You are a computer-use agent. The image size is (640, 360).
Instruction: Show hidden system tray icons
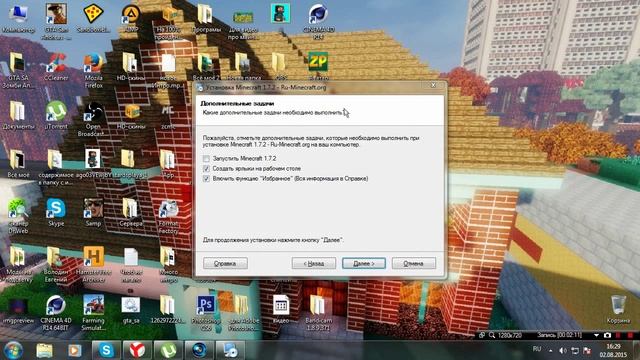click(x=551, y=351)
